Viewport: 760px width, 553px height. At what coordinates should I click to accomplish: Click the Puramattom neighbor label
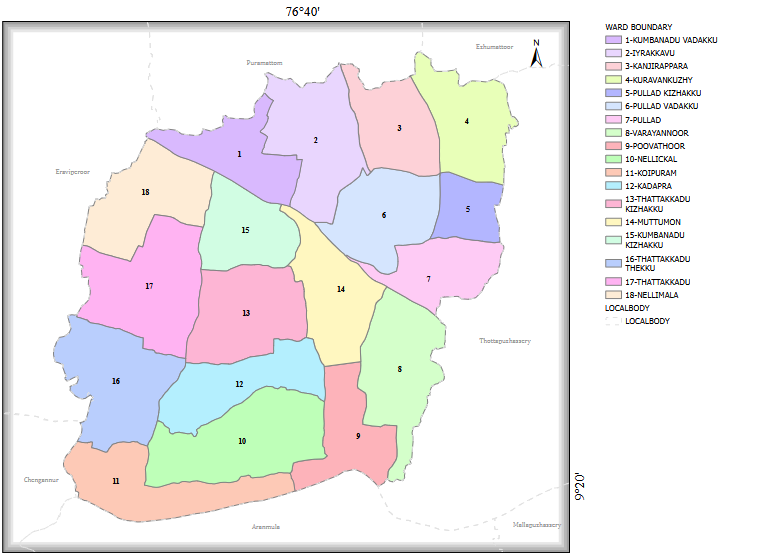(x=264, y=63)
